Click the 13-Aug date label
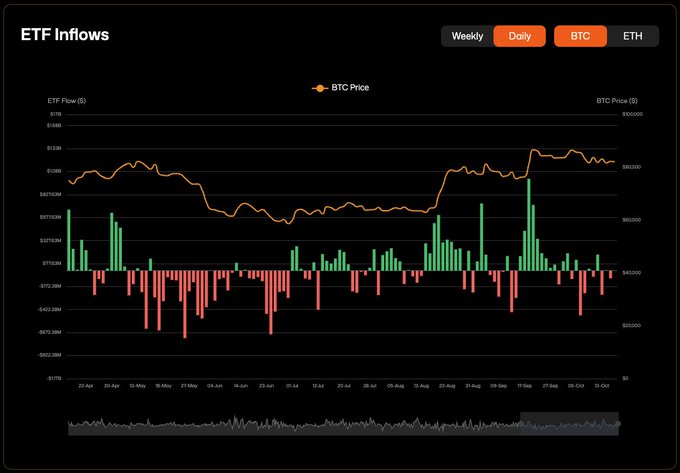The image size is (680, 473). click(421, 386)
